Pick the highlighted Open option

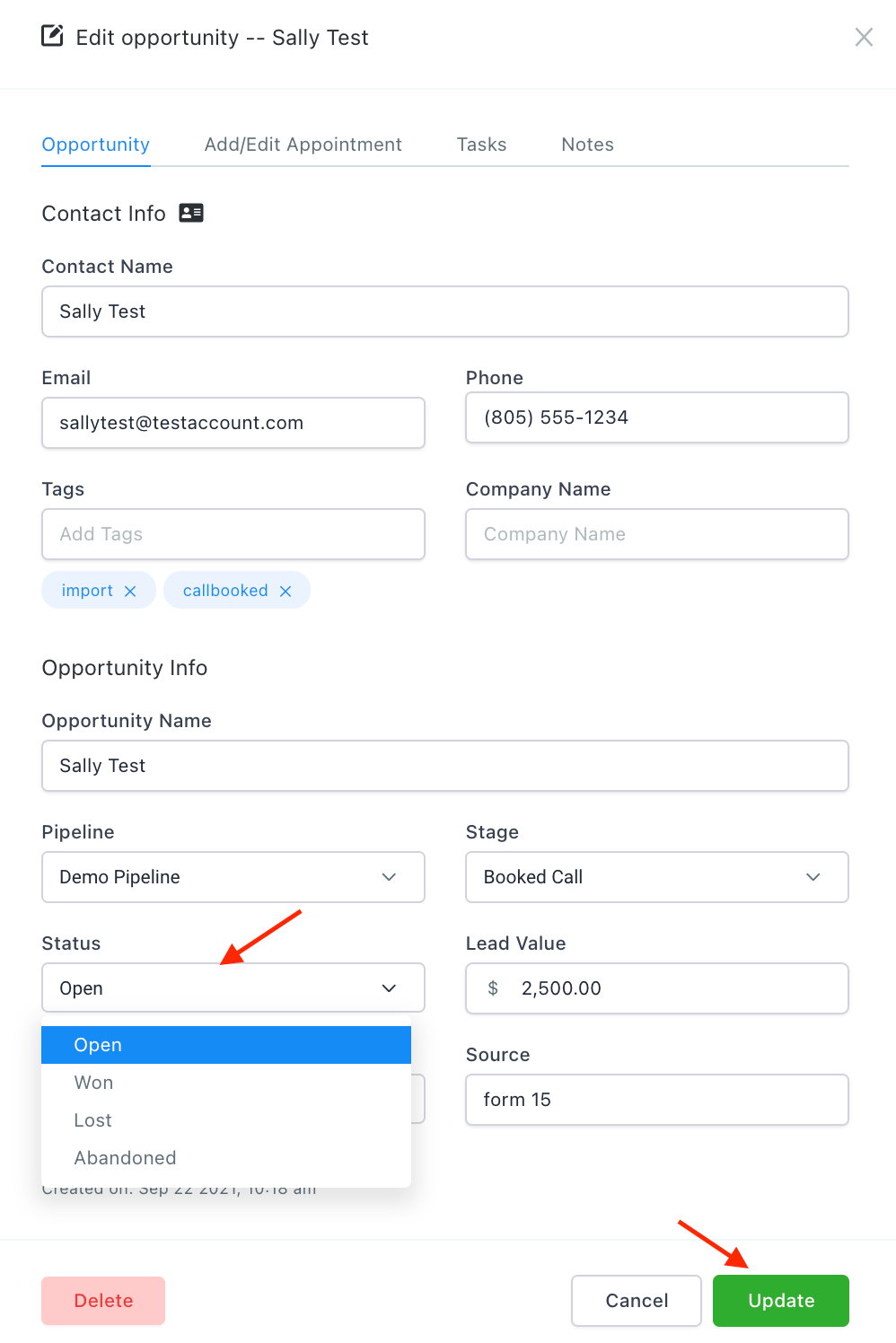click(99, 1045)
